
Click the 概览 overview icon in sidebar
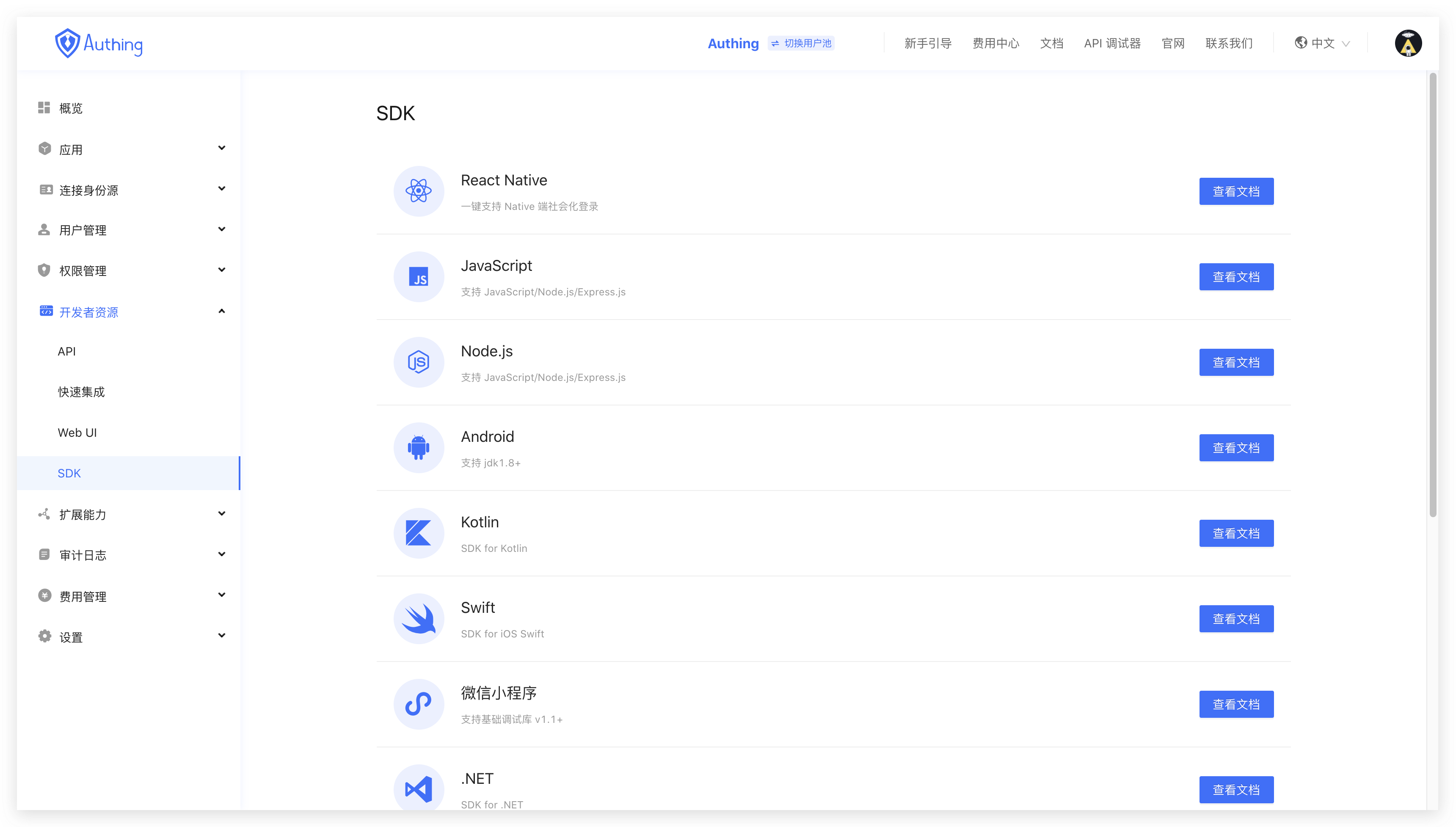click(44, 108)
